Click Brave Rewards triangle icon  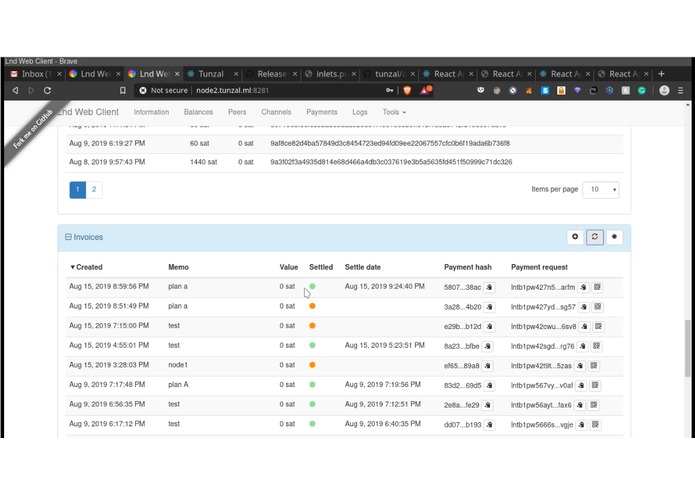pyautogui.click(x=425, y=90)
